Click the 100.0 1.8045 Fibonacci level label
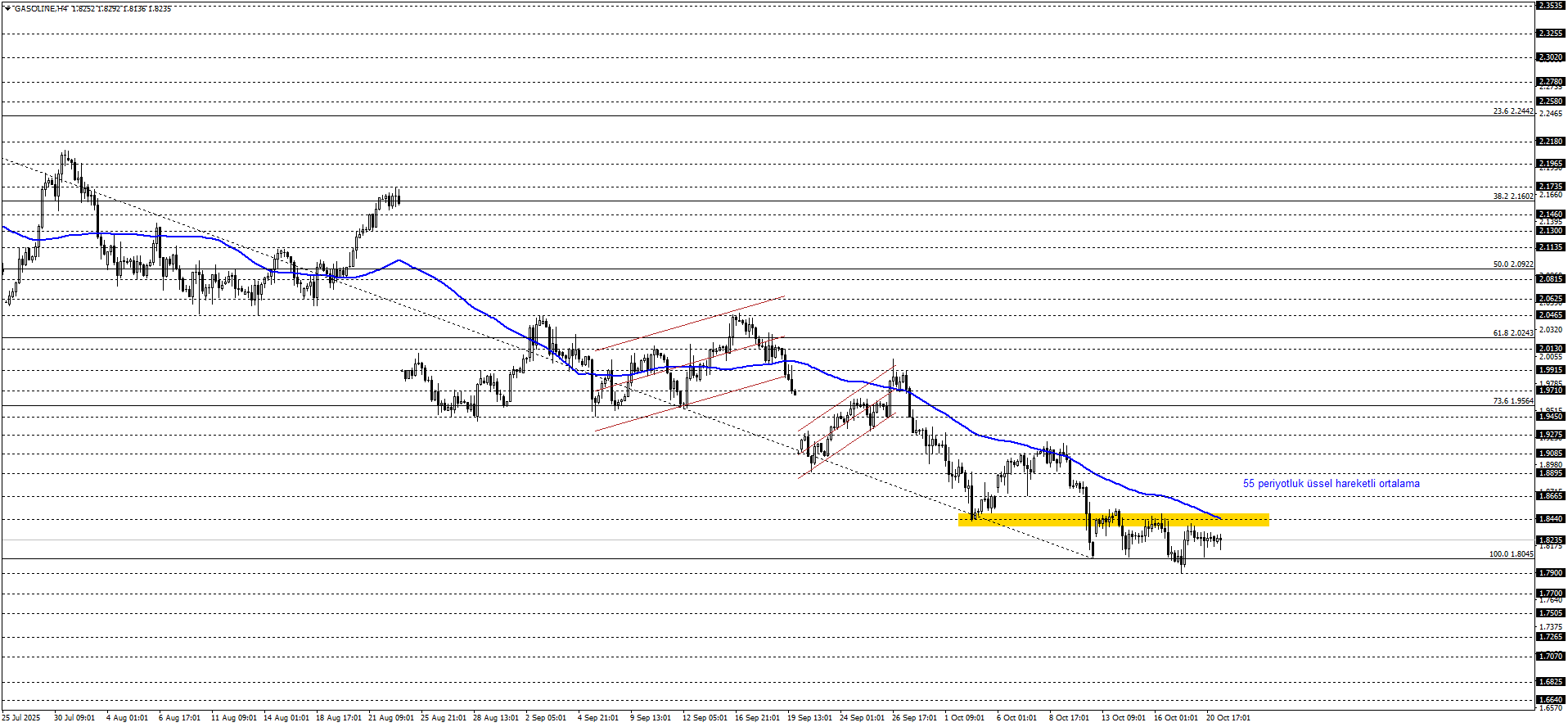This screenshot has width=1568, height=727. click(x=1511, y=554)
